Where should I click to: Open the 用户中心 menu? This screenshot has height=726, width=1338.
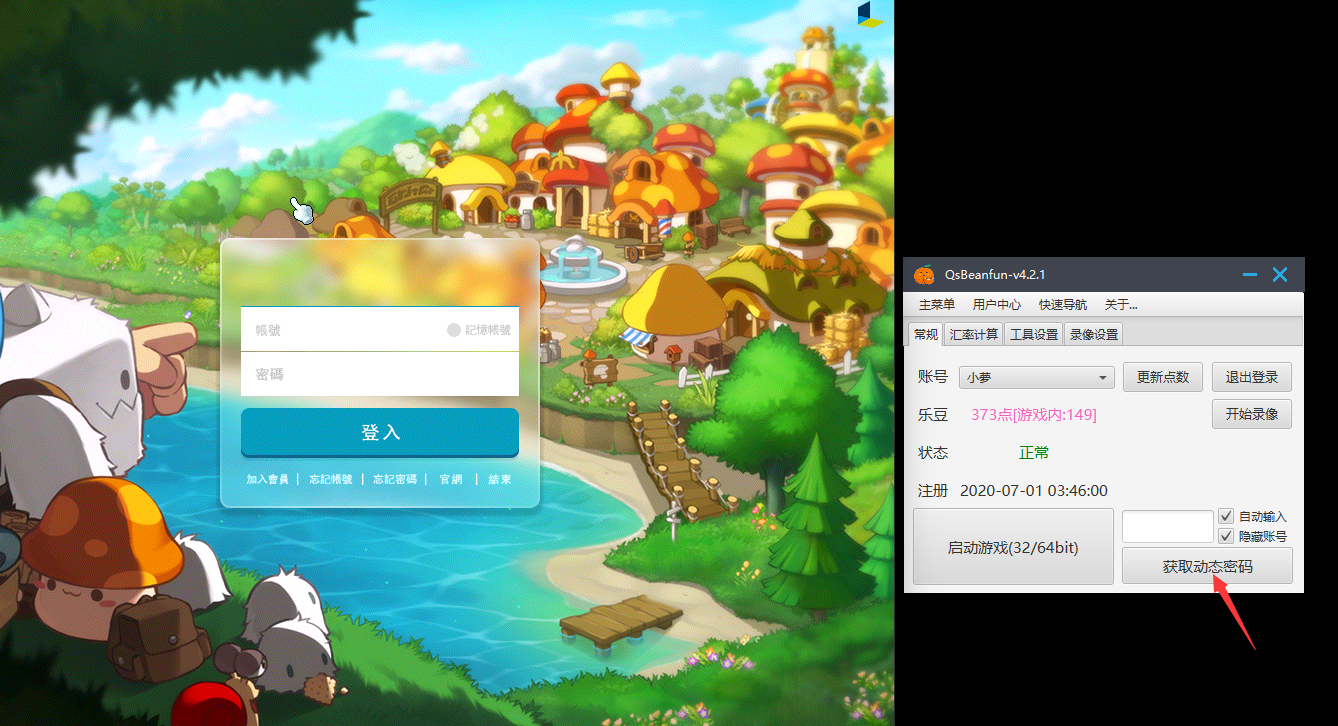click(996, 305)
